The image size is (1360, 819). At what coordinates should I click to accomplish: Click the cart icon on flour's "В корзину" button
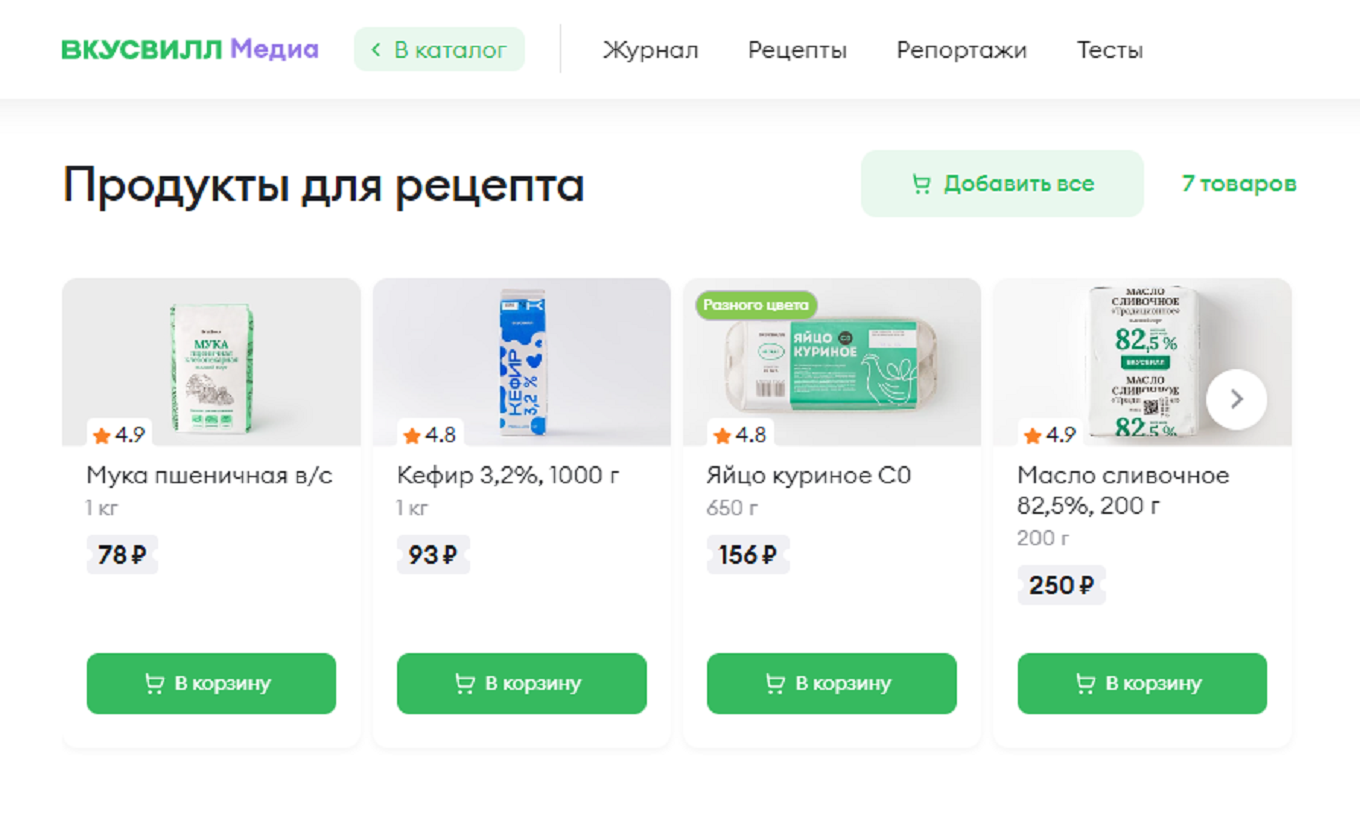click(x=153, y=683)
